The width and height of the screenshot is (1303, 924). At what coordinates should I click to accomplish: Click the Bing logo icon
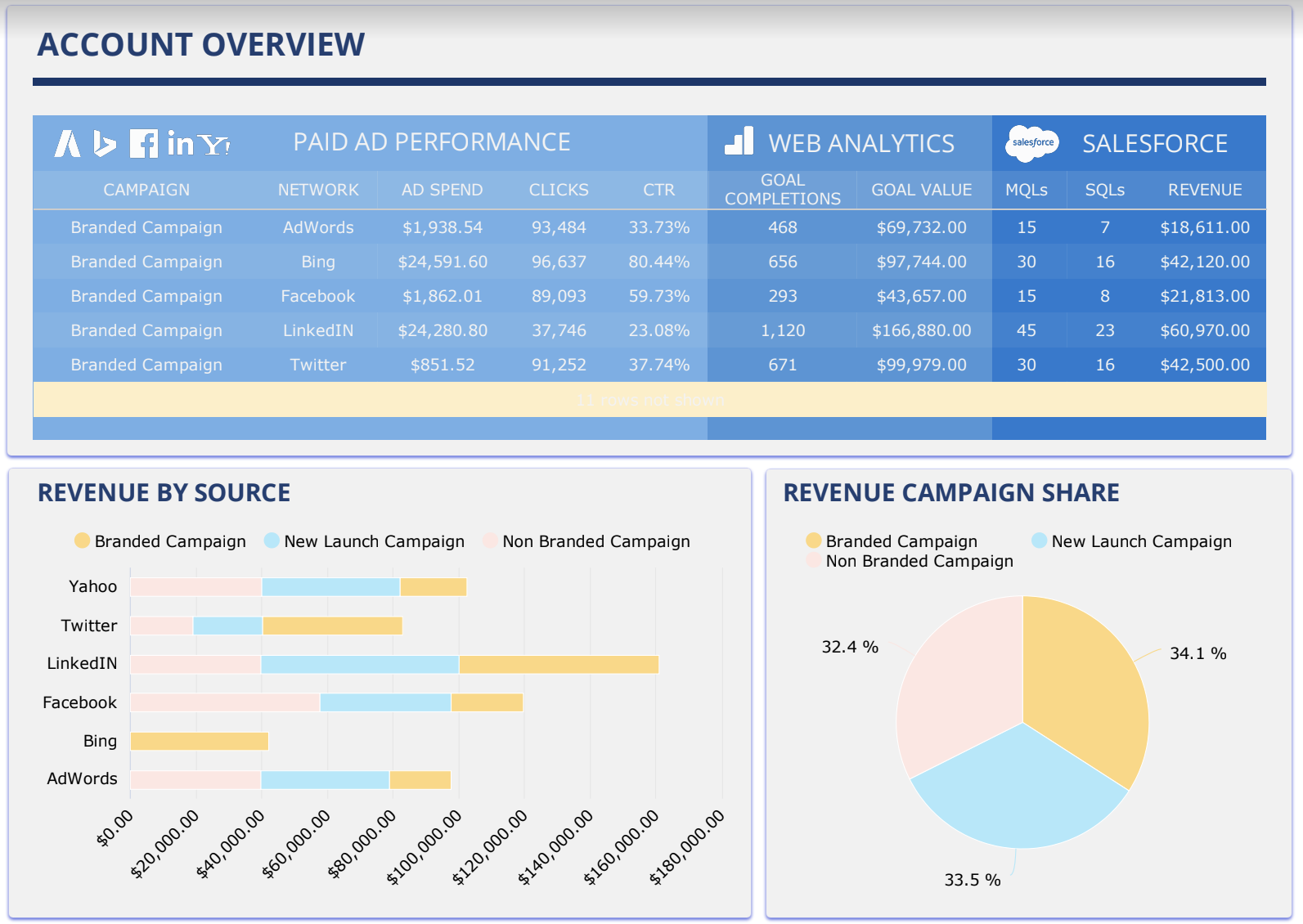[104, 143]
